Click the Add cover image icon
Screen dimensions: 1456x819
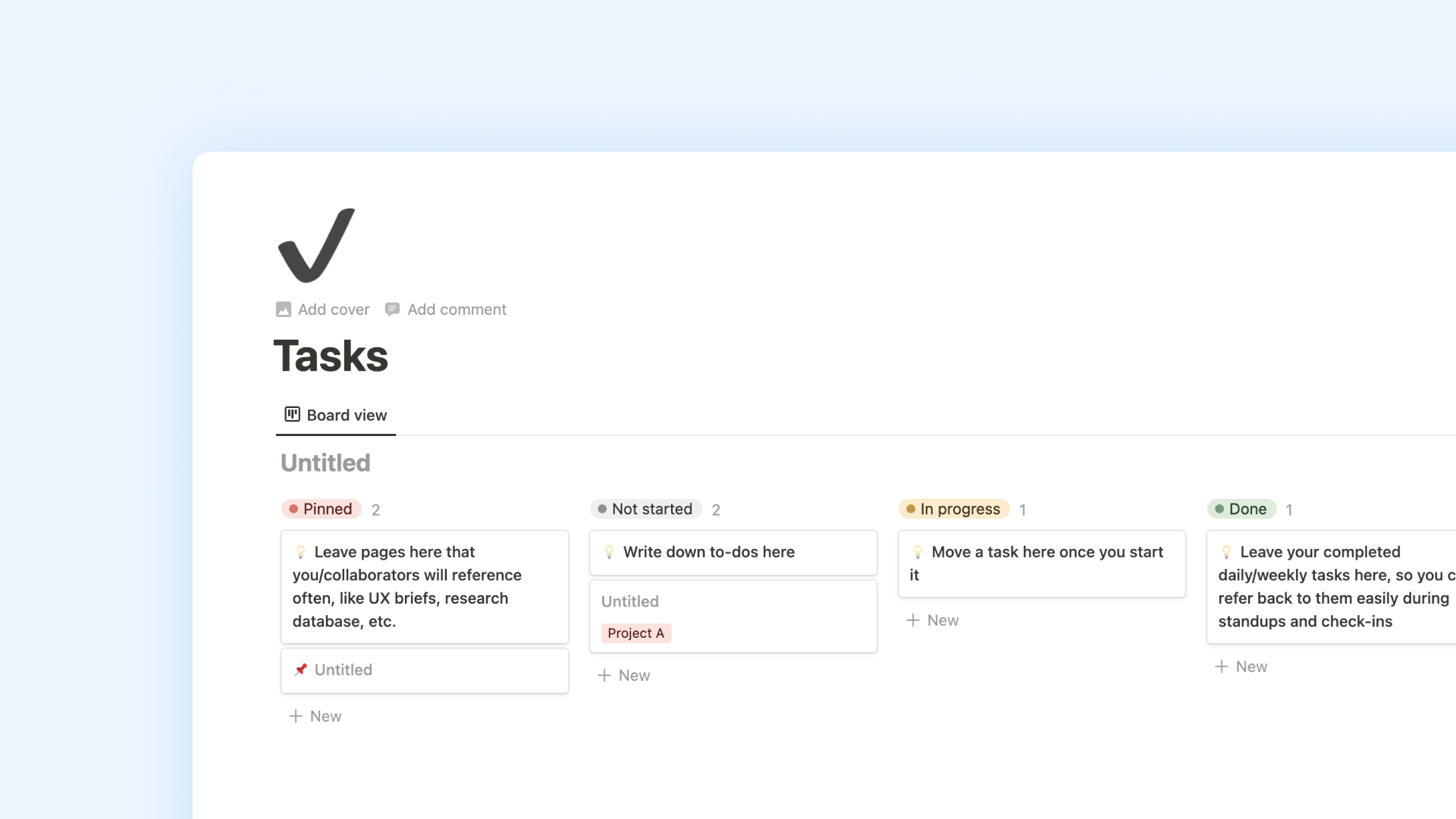click(283, 309)
